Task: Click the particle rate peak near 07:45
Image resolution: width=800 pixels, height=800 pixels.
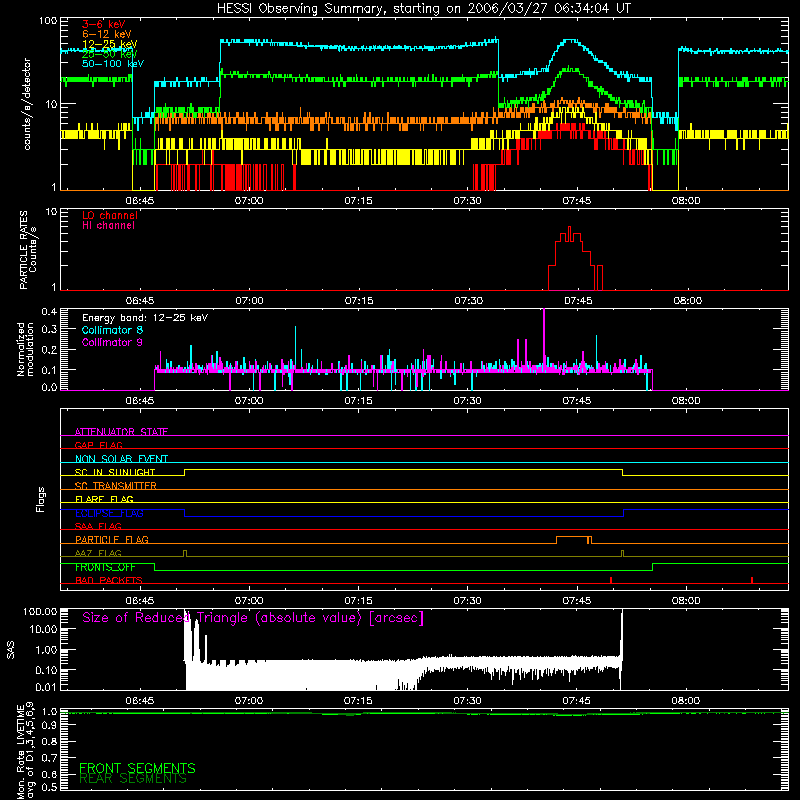Action: pos(570,231)
